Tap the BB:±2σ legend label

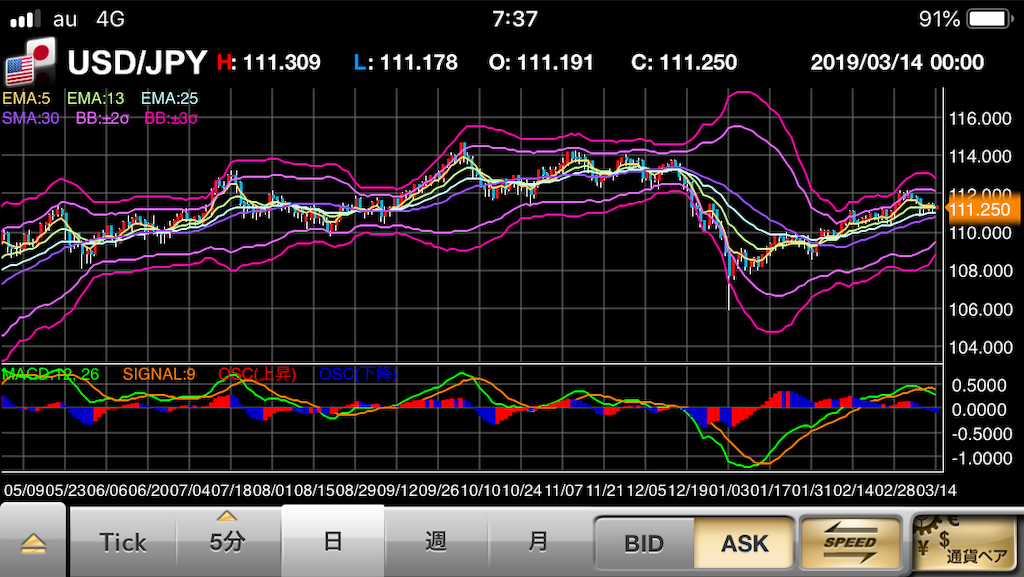(103, 118)
